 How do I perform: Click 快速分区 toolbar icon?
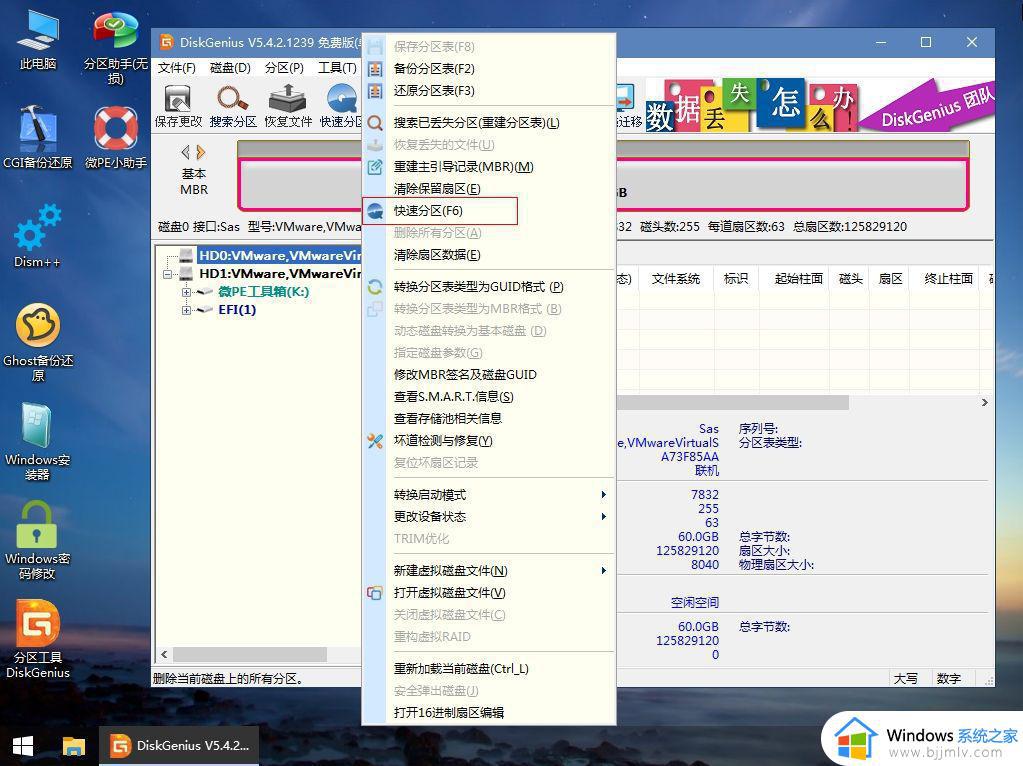click(x=340, y=106)
